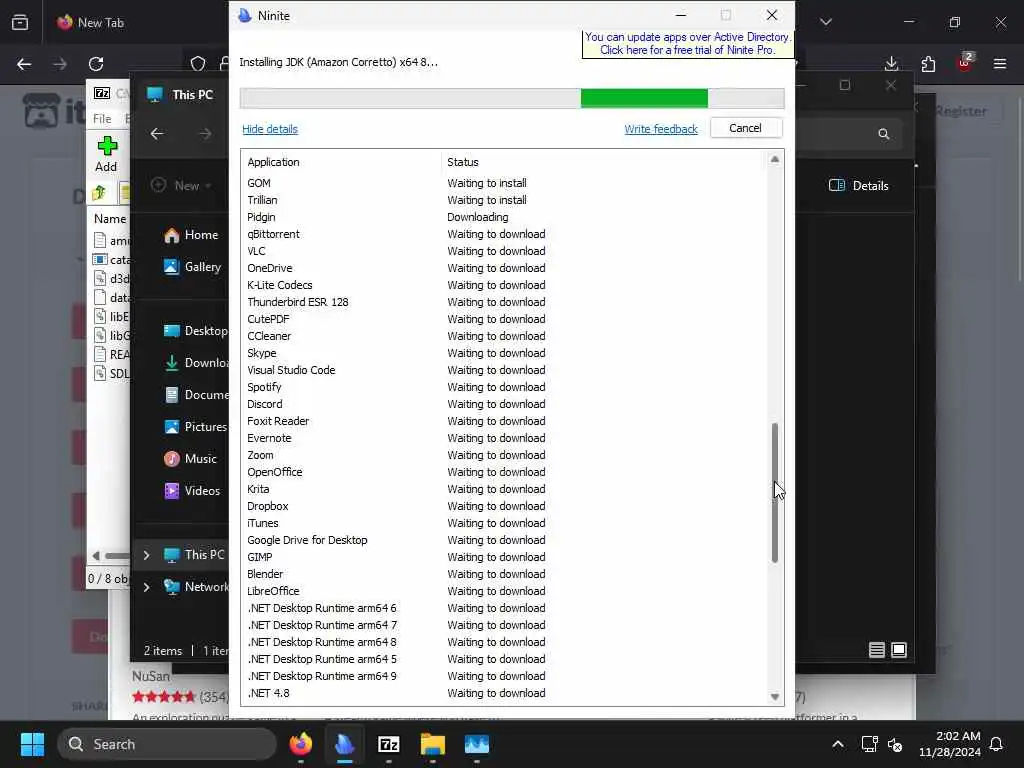
Task: Select the GOM row
Action: 503,183
